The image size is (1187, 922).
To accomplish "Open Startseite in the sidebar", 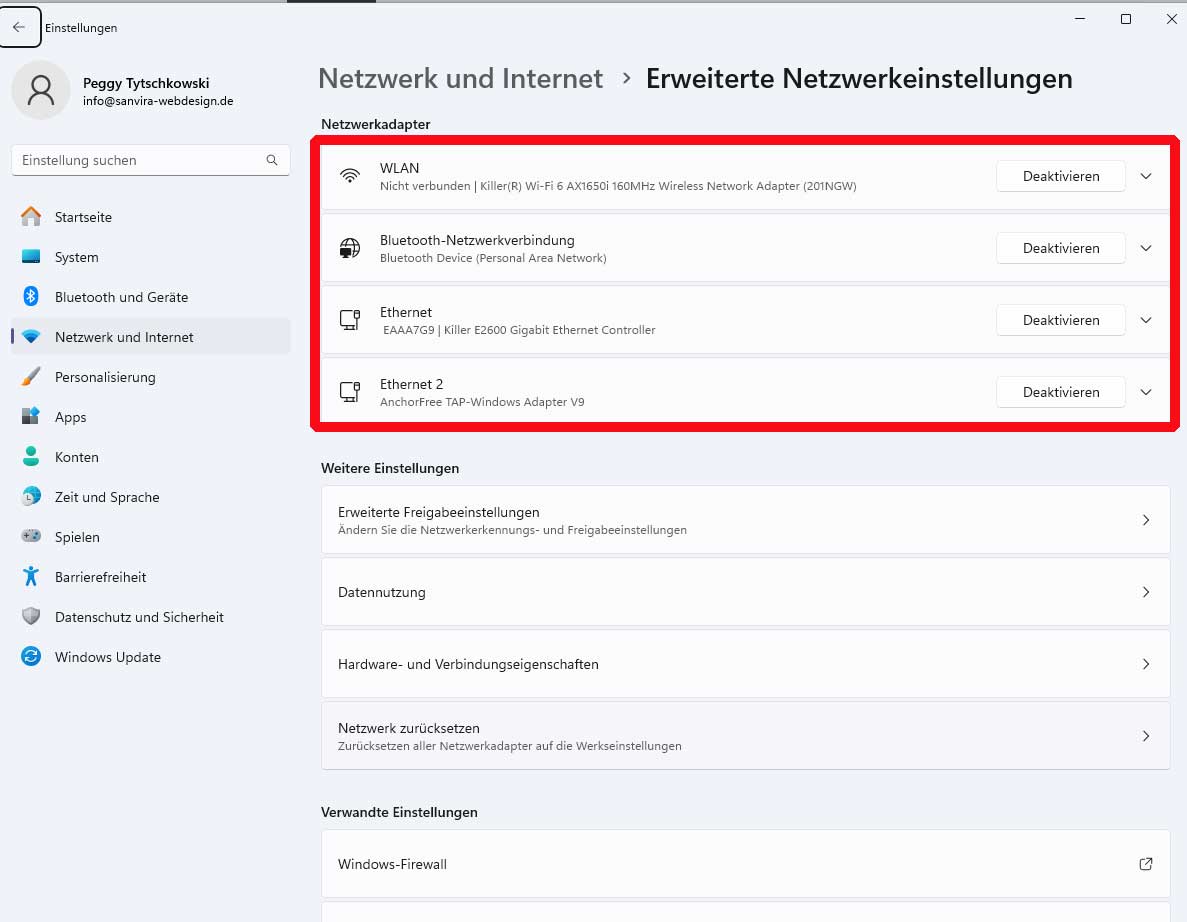I will [151, 216].
